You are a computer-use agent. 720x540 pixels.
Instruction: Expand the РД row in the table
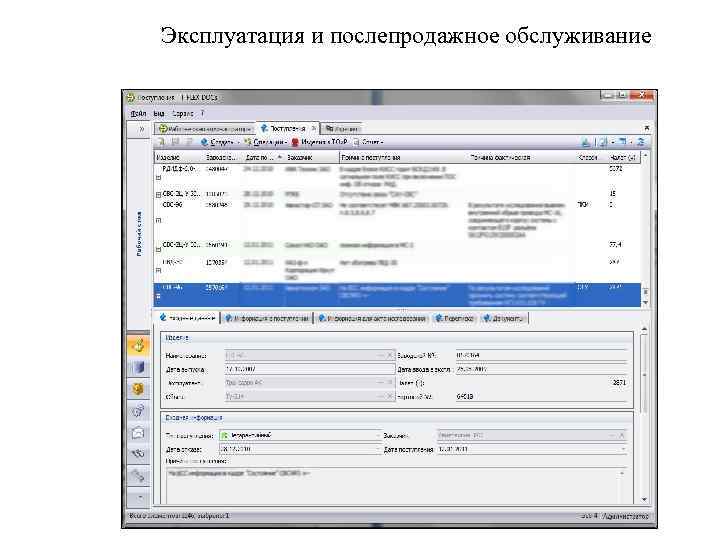pyautogui.click(x=158, y=178)
